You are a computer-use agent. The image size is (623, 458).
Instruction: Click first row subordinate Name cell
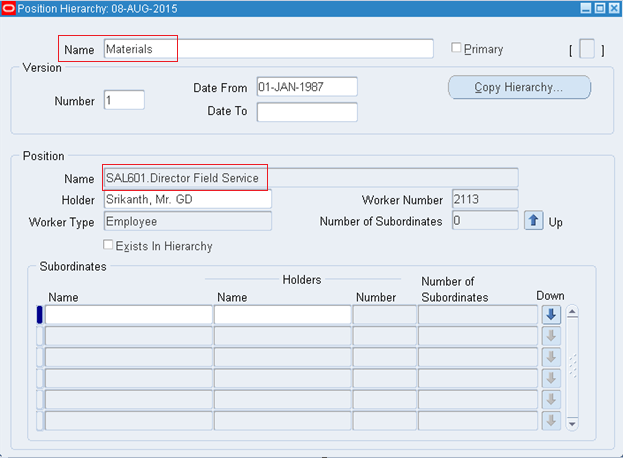(x=129, y=315)
